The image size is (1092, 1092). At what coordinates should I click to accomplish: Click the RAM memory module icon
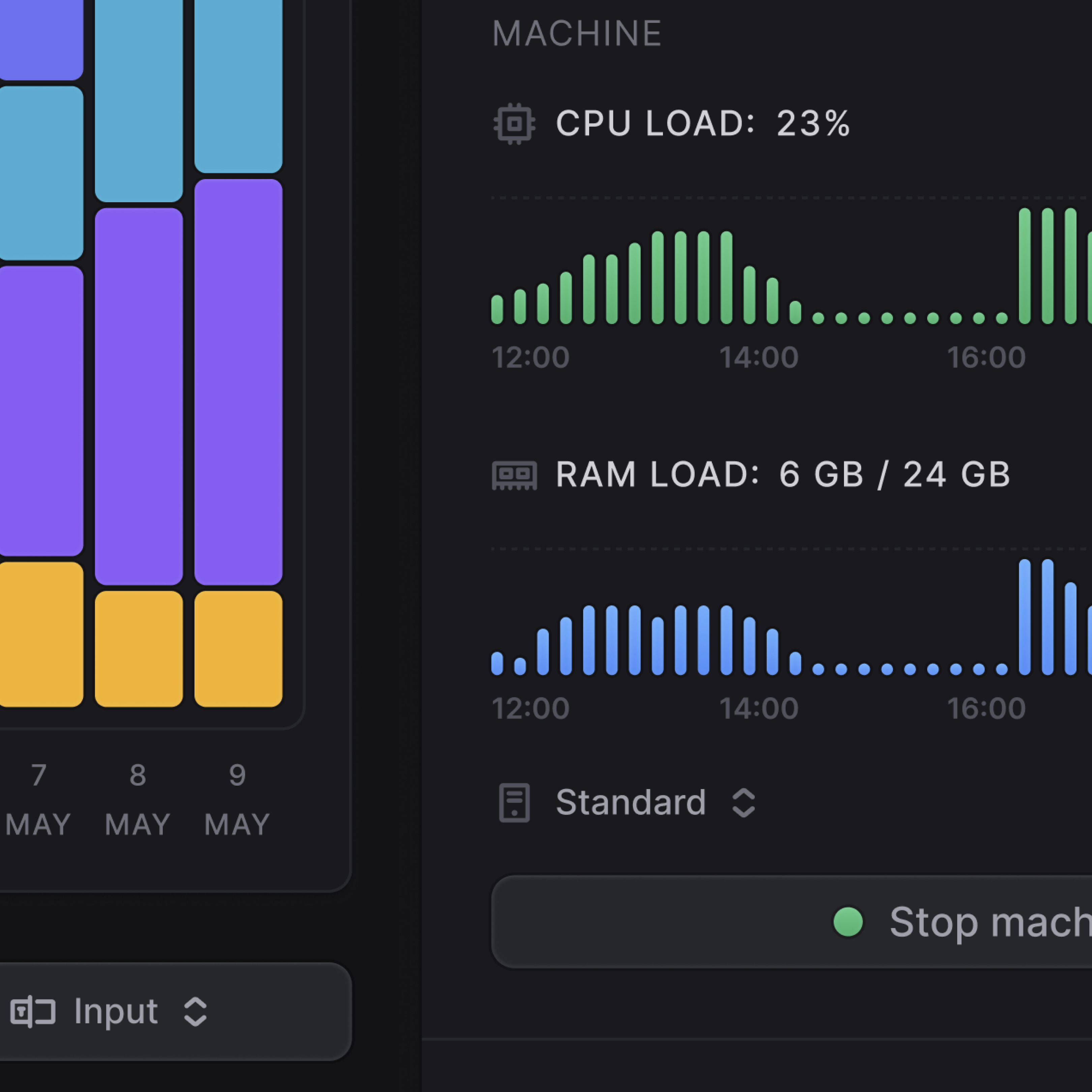click(514, 475)
